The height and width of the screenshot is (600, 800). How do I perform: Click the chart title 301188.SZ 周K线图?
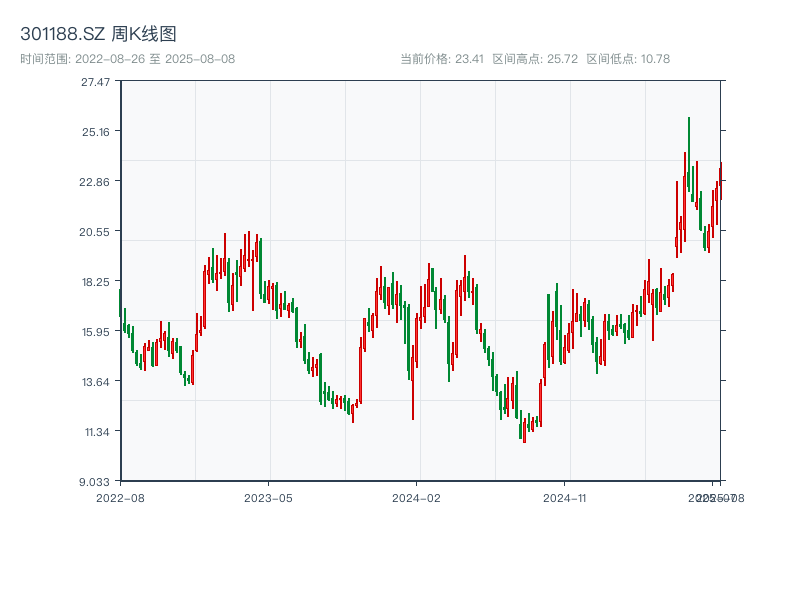[x=98, y=34]
